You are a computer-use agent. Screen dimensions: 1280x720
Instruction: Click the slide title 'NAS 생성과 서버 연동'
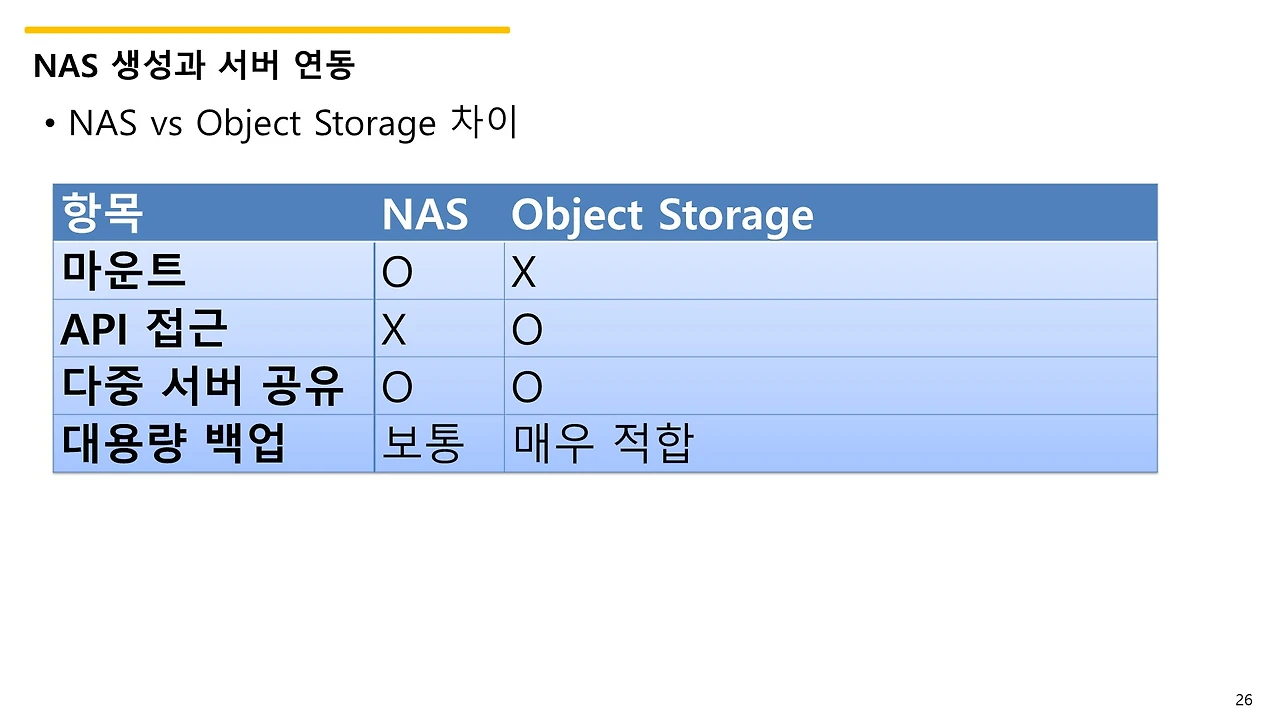193,66
